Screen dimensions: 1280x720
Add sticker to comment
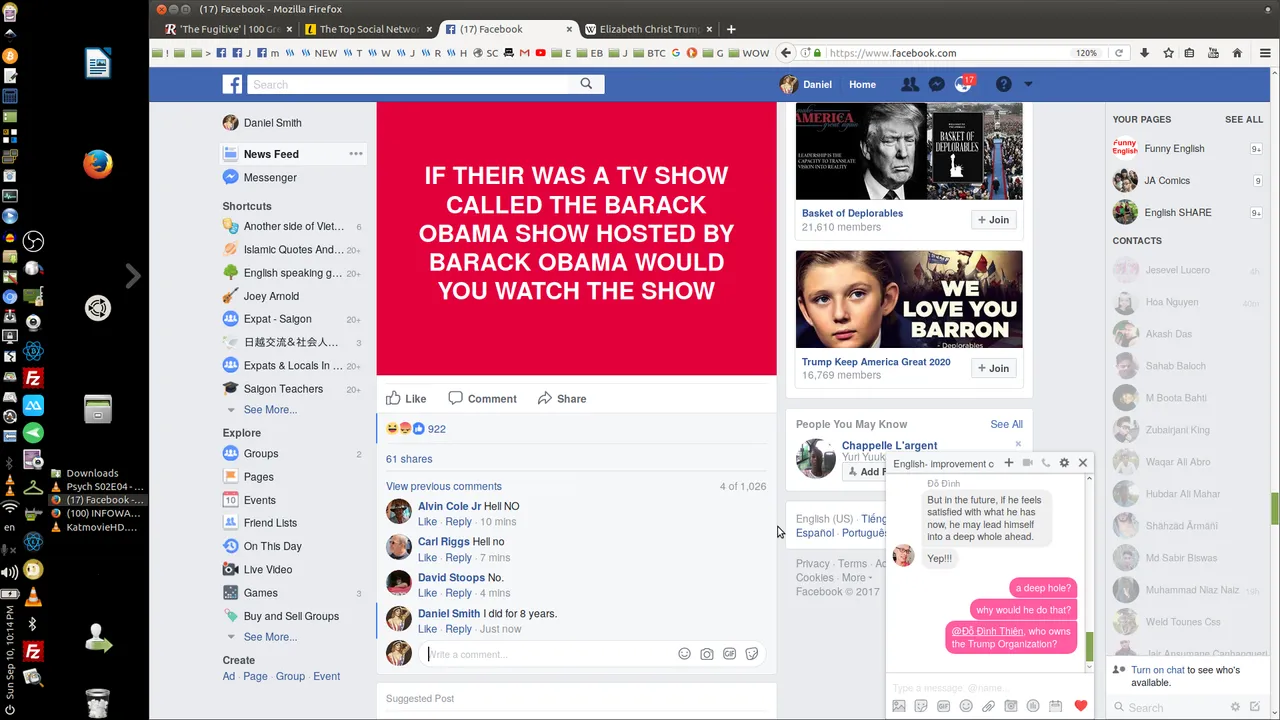tap(752, 654)
